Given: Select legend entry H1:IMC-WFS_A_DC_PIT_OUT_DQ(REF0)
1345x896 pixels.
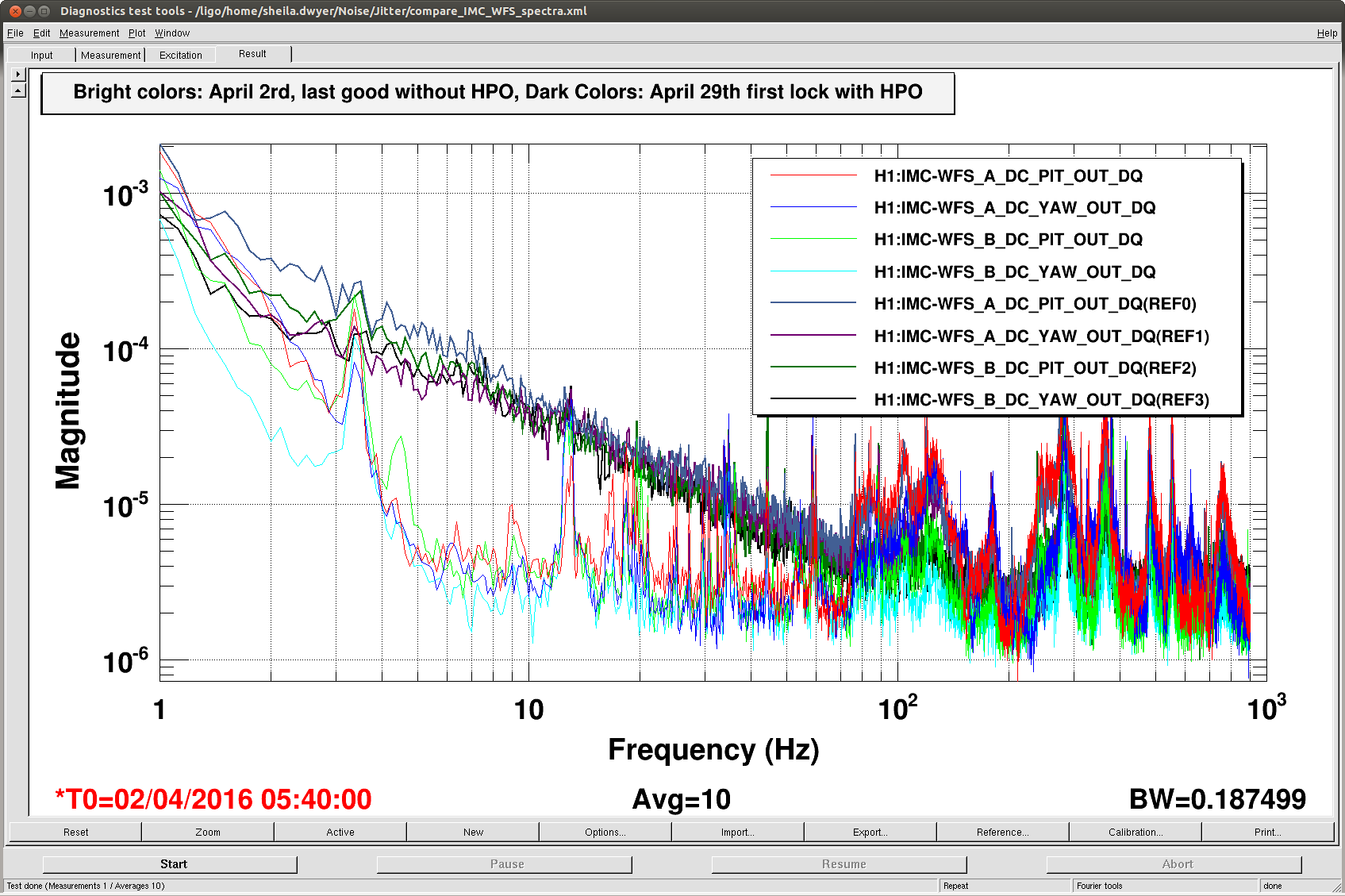Looking at the screenshot, I should (x=1036, y=303).
